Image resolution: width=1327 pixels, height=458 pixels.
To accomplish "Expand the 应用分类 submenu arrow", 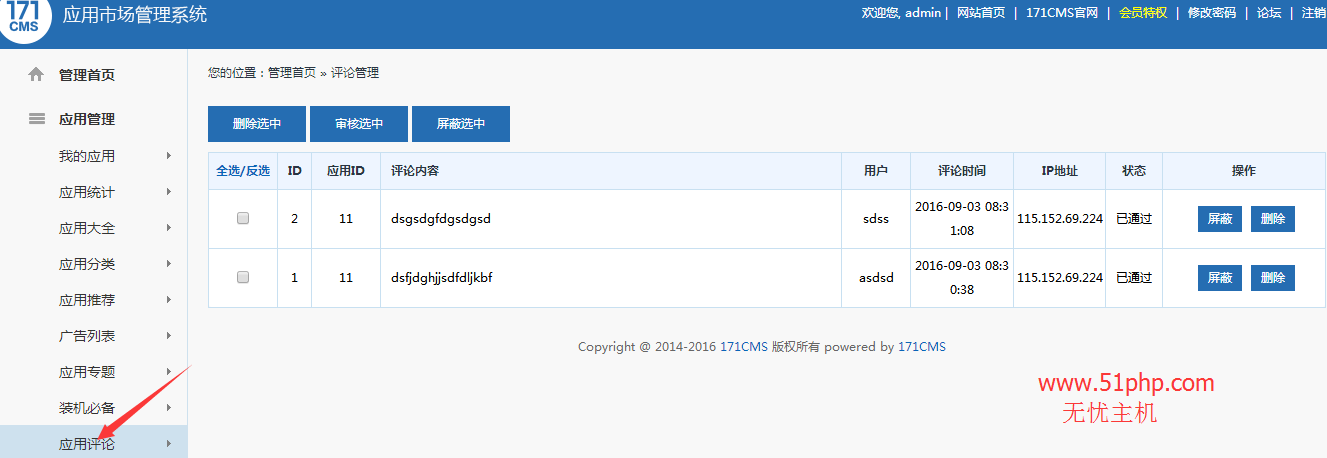I will [168, 264].
